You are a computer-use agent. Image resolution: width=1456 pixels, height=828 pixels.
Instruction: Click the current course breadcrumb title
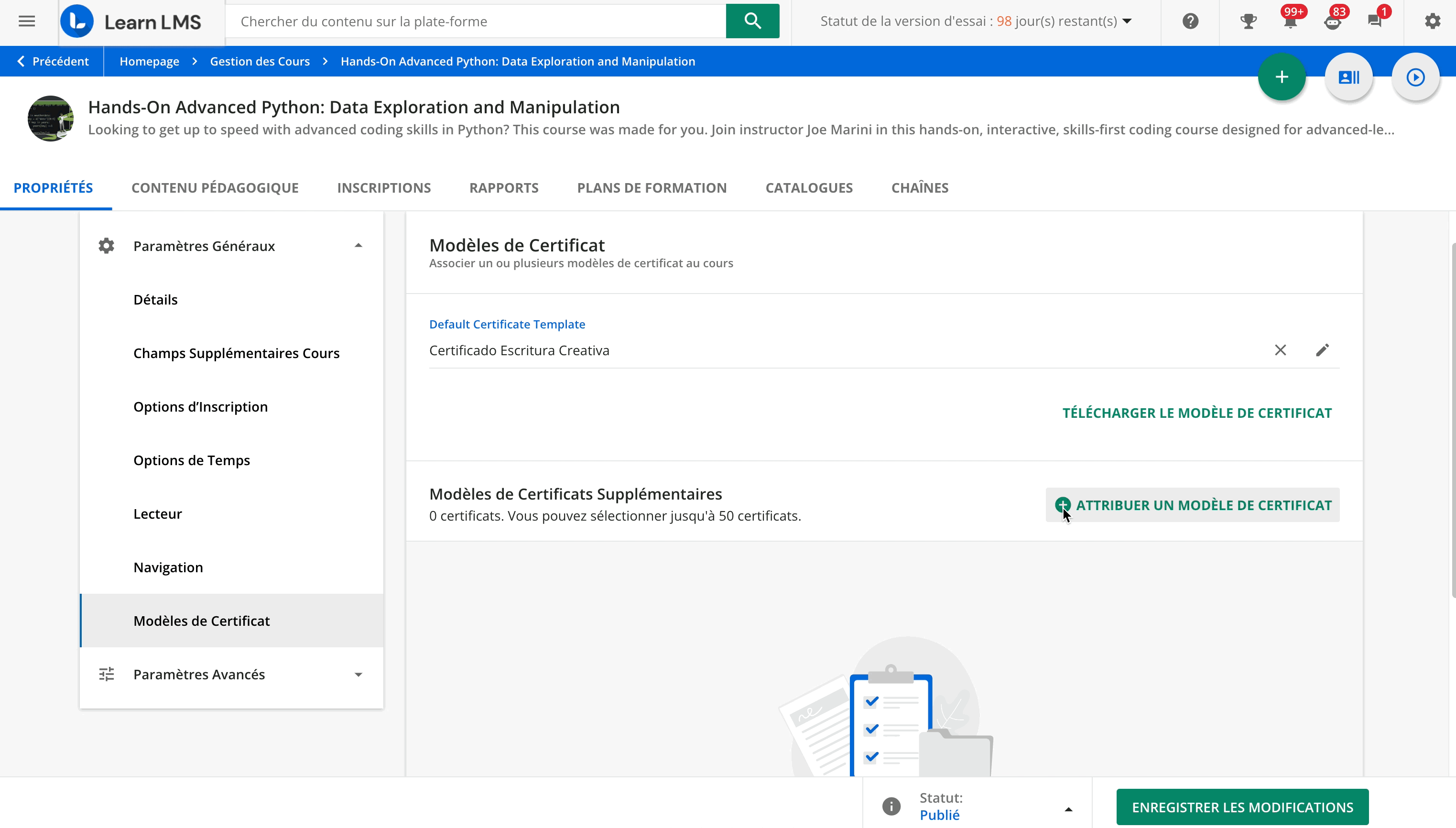click(x=517, y=61)
